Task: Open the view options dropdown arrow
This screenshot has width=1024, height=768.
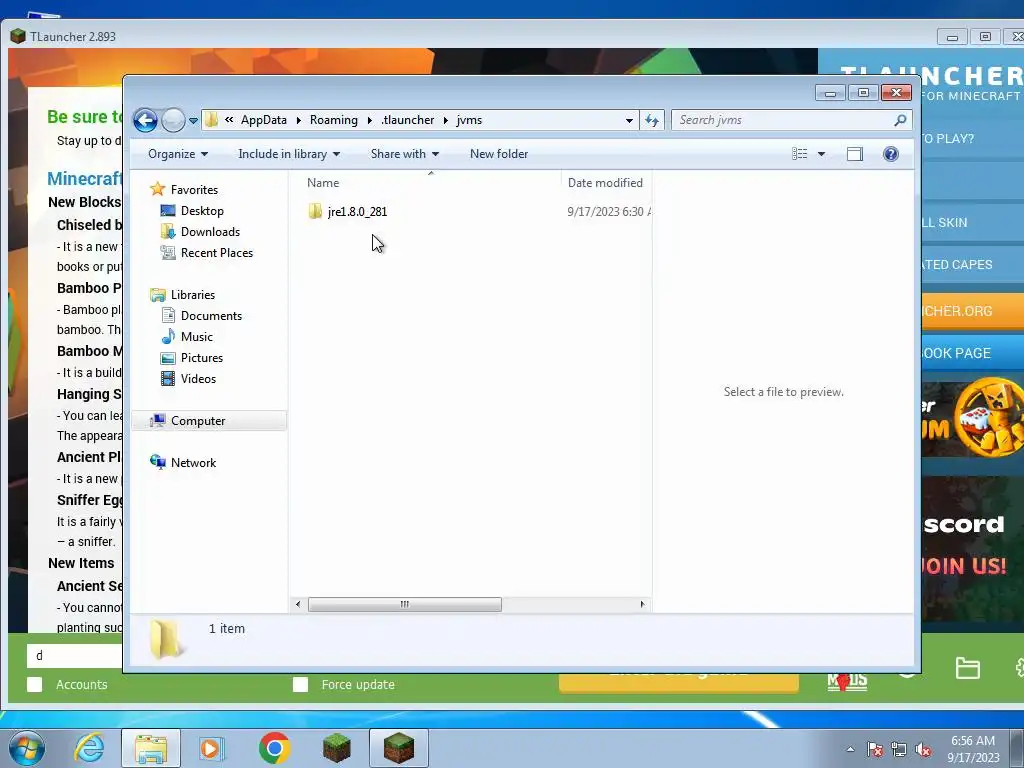Action: (x=822, y=154)
